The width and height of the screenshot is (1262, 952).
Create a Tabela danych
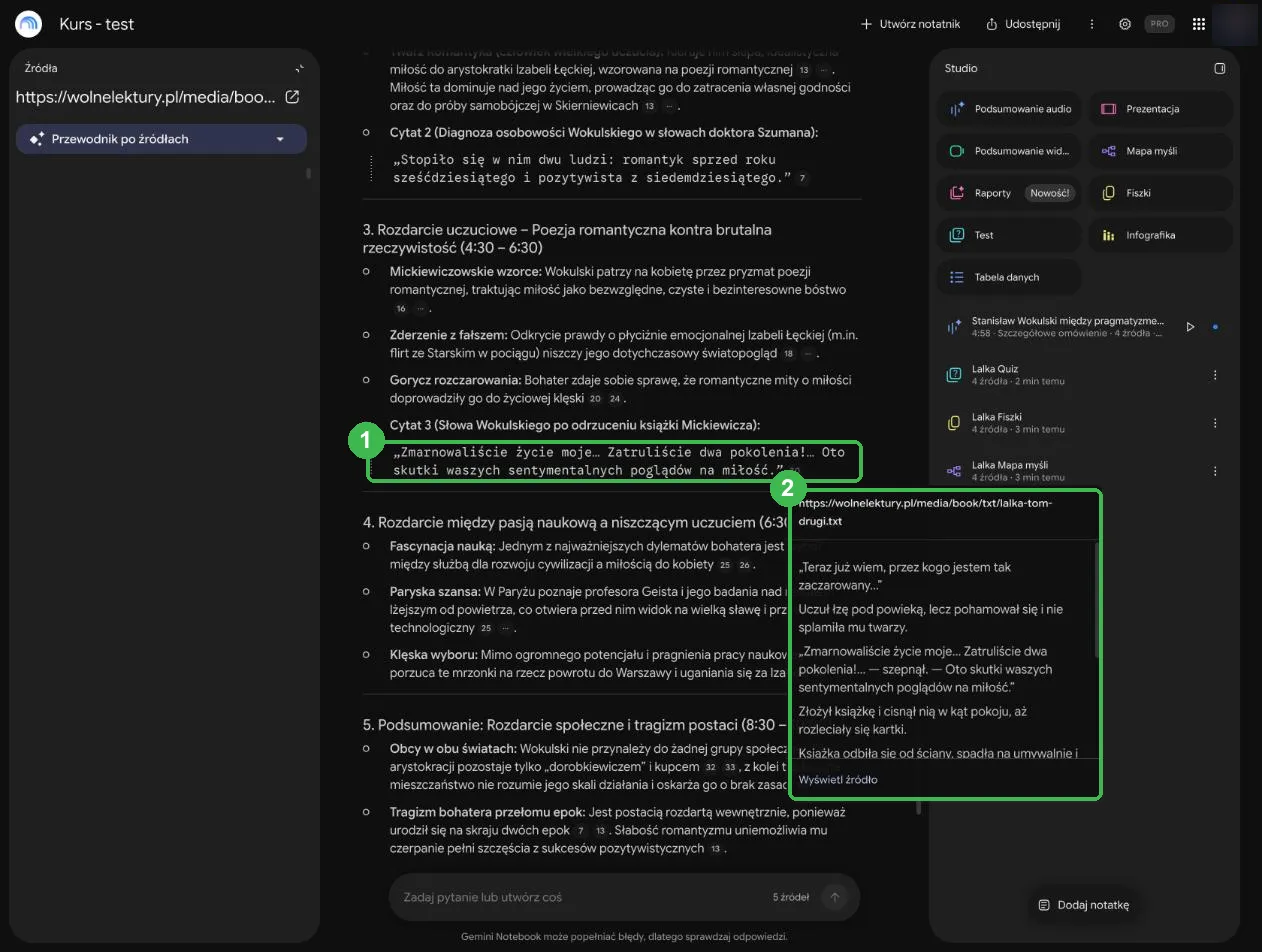[x=1009, y=277]
